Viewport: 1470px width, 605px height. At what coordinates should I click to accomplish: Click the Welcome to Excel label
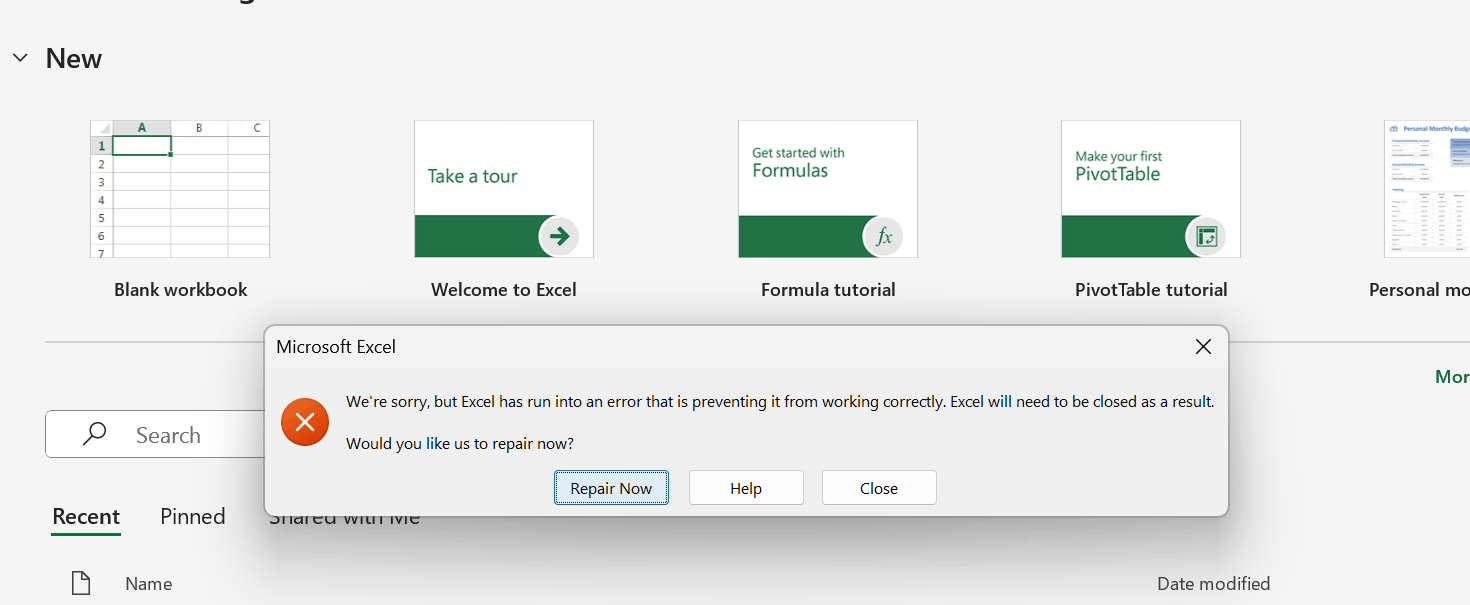pos(504,290)
